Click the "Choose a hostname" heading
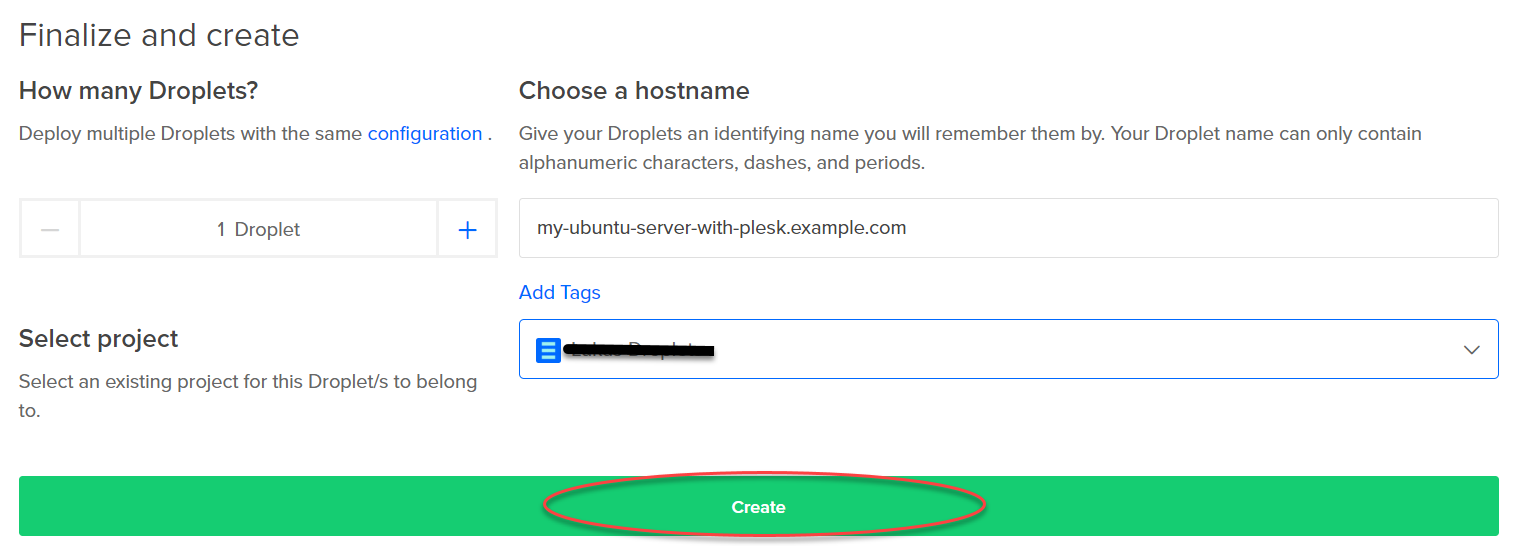The image size is (1529, 554). tap(633, 91)
